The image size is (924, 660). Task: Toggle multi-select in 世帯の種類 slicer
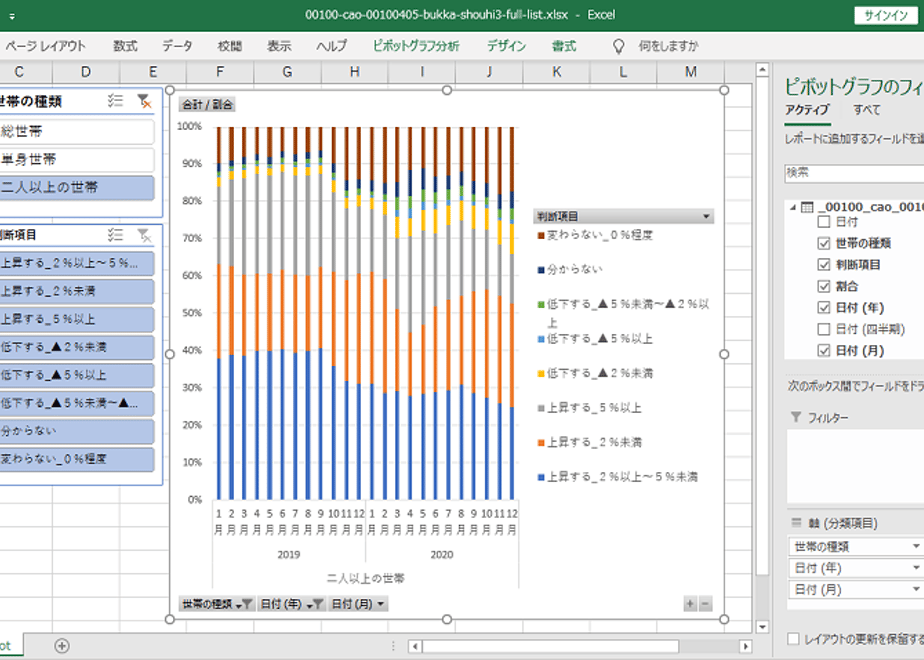coord(116,101)
